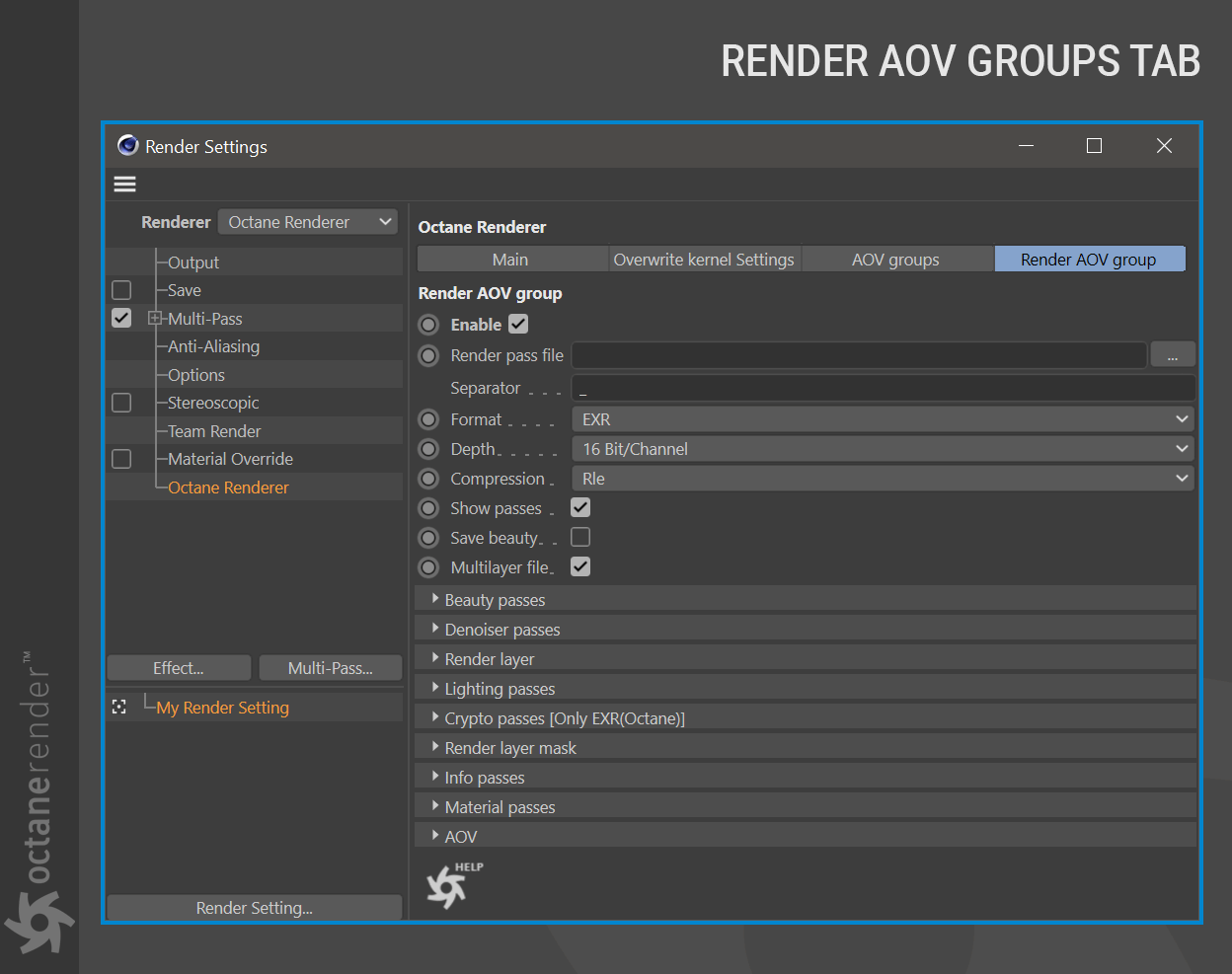The height and width of the screenshot is (974, 1232).
Task: Click the Multi-Pass... button
Action: (331, 668)
